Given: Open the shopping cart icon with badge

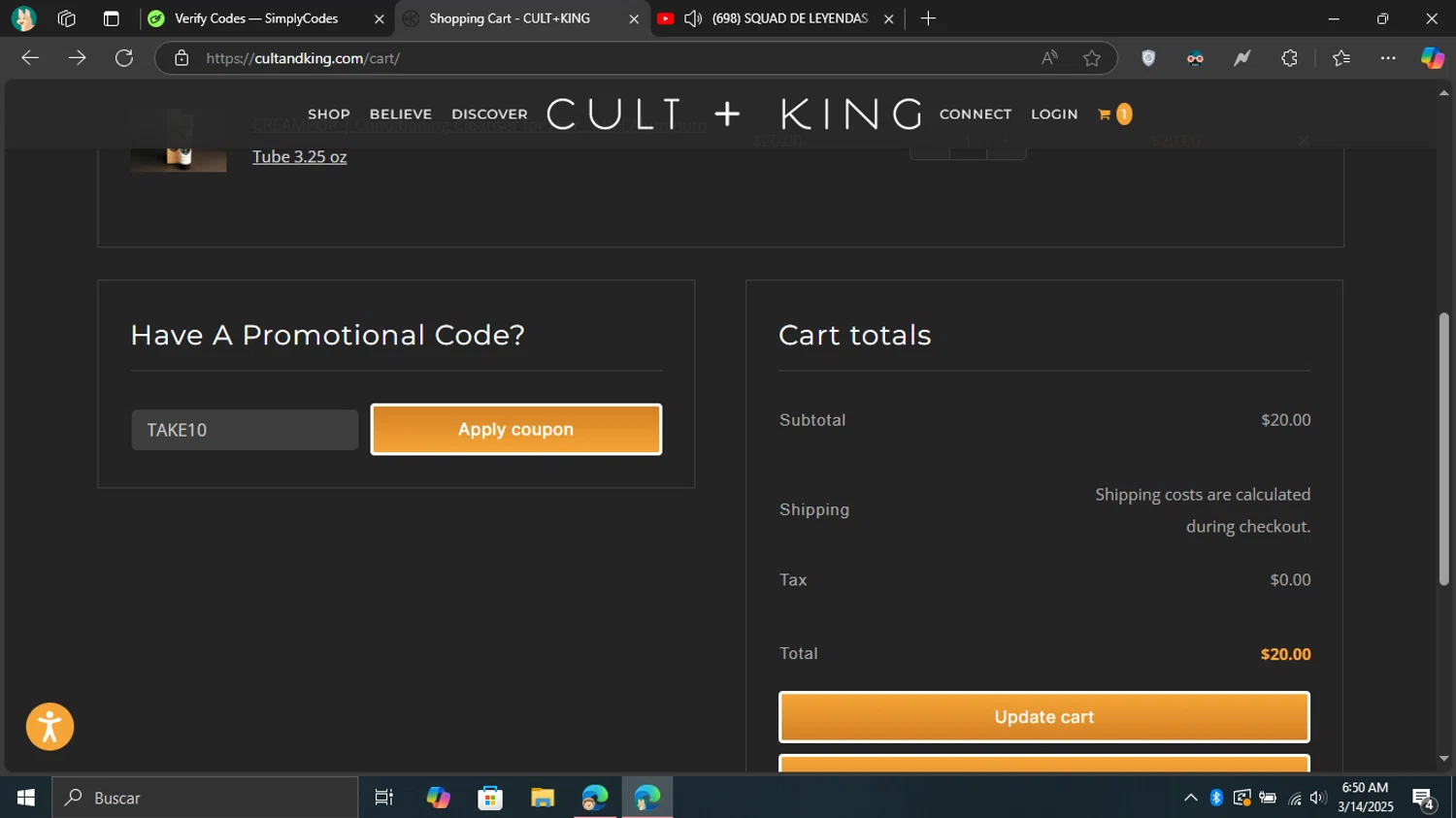Looking at the screenshot, I should [1114, 115].
